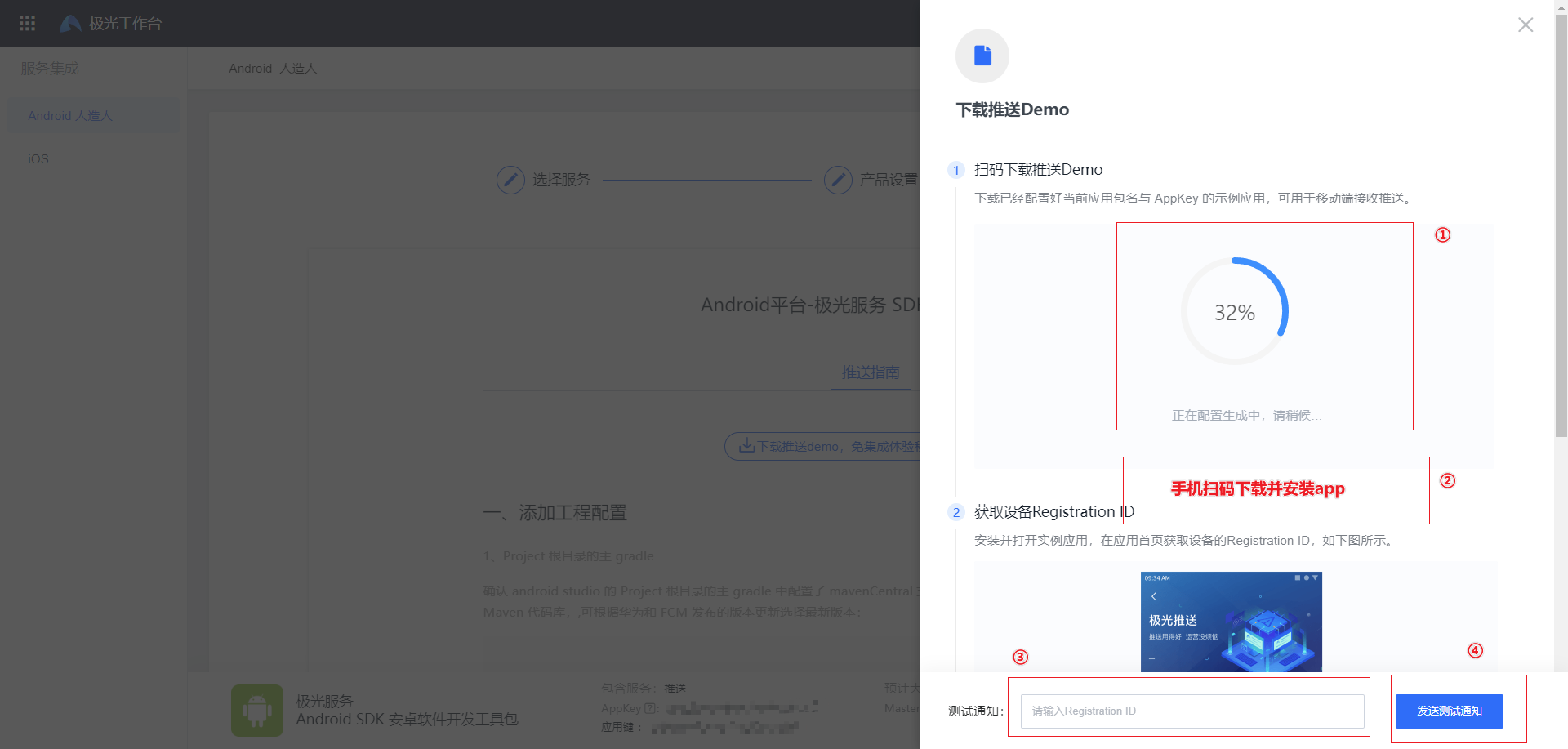Open the app grid menu icon

(x=27, y=23)
